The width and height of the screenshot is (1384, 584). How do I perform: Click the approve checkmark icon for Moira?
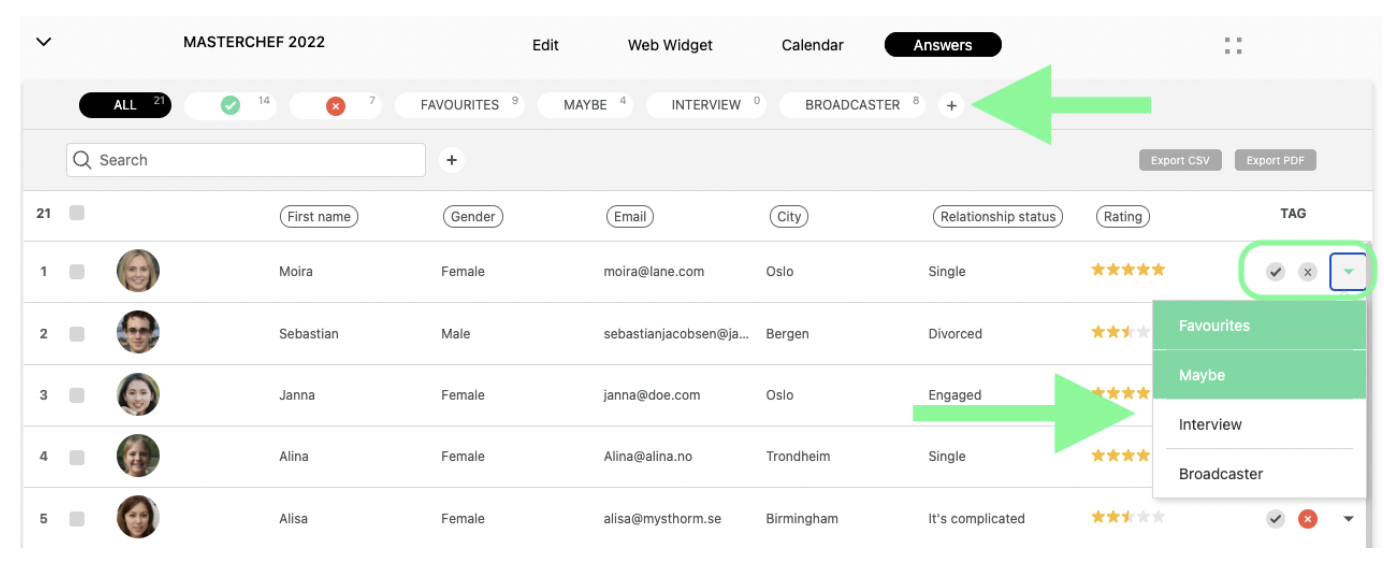pyautogui.click(x=1275, y=272)
